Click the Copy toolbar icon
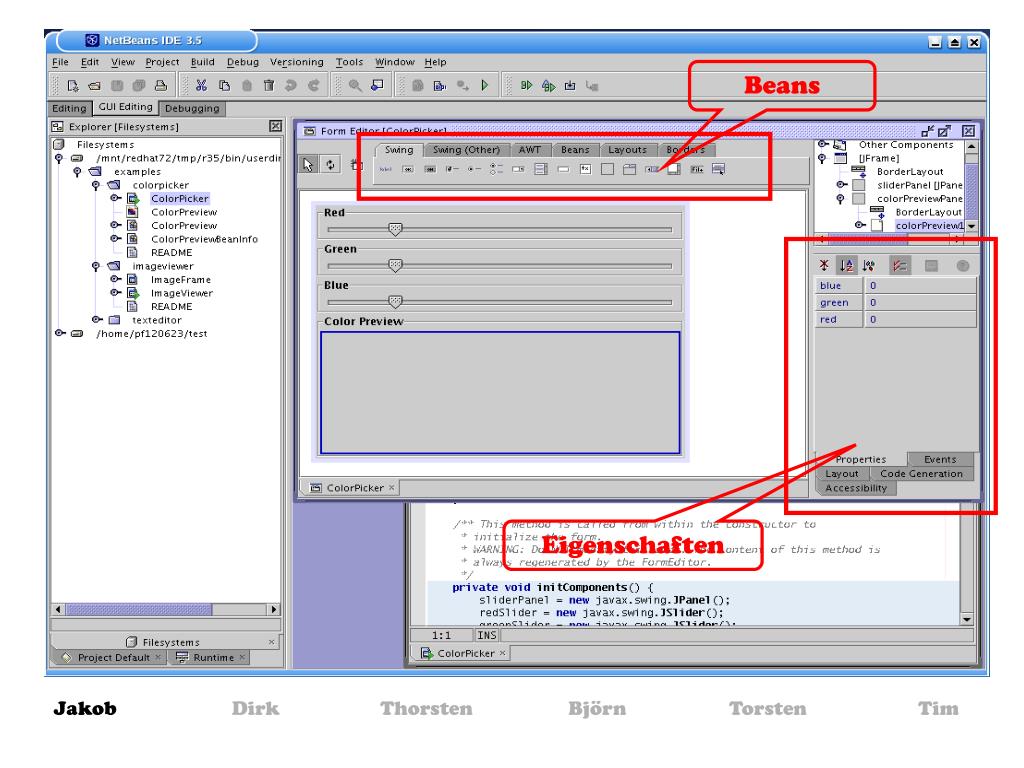This screenshot has width=1024, height=768. (x=224, y=86)
